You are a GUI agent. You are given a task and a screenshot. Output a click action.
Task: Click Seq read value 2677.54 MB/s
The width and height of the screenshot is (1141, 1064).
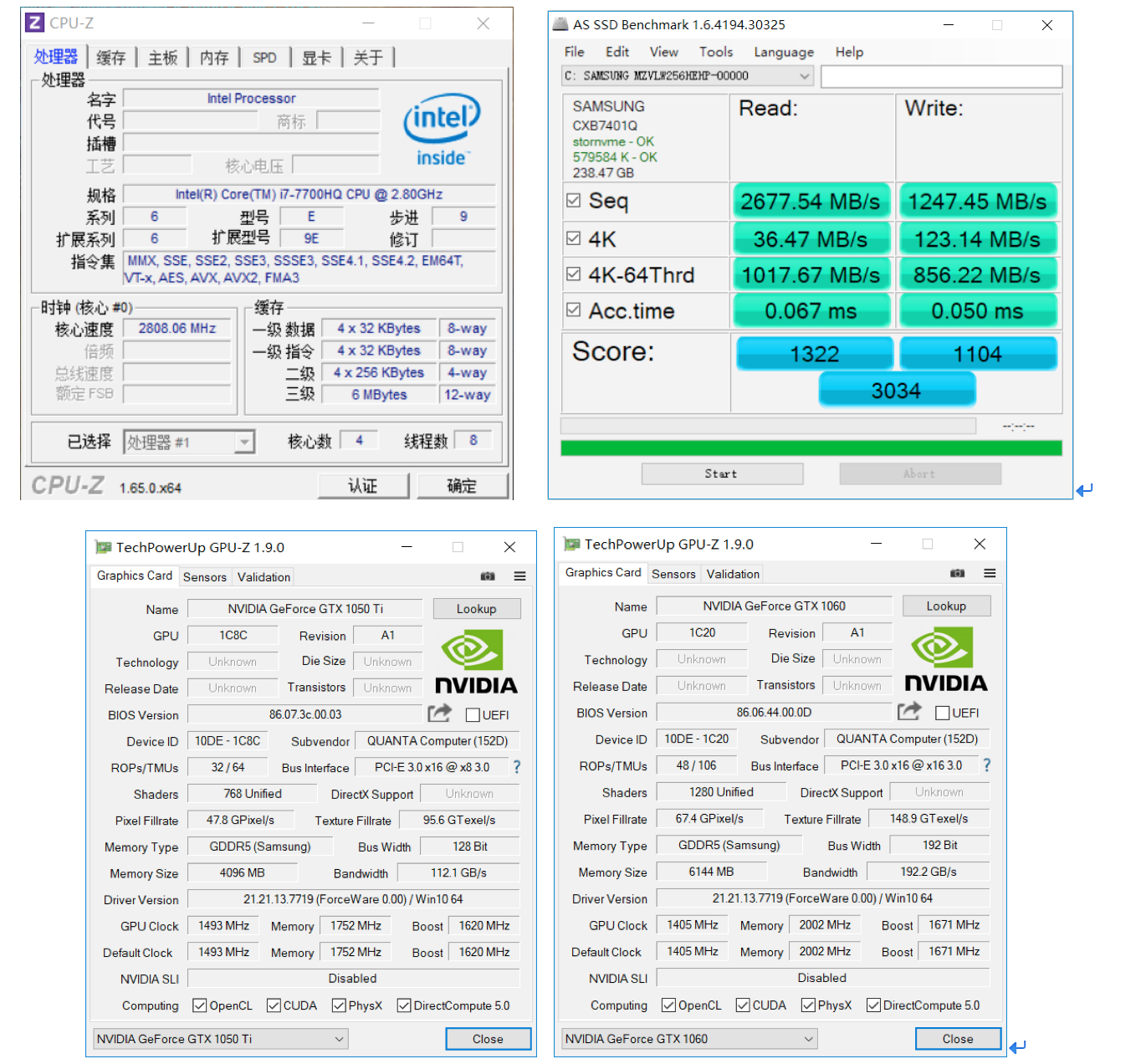coord(811,201)
